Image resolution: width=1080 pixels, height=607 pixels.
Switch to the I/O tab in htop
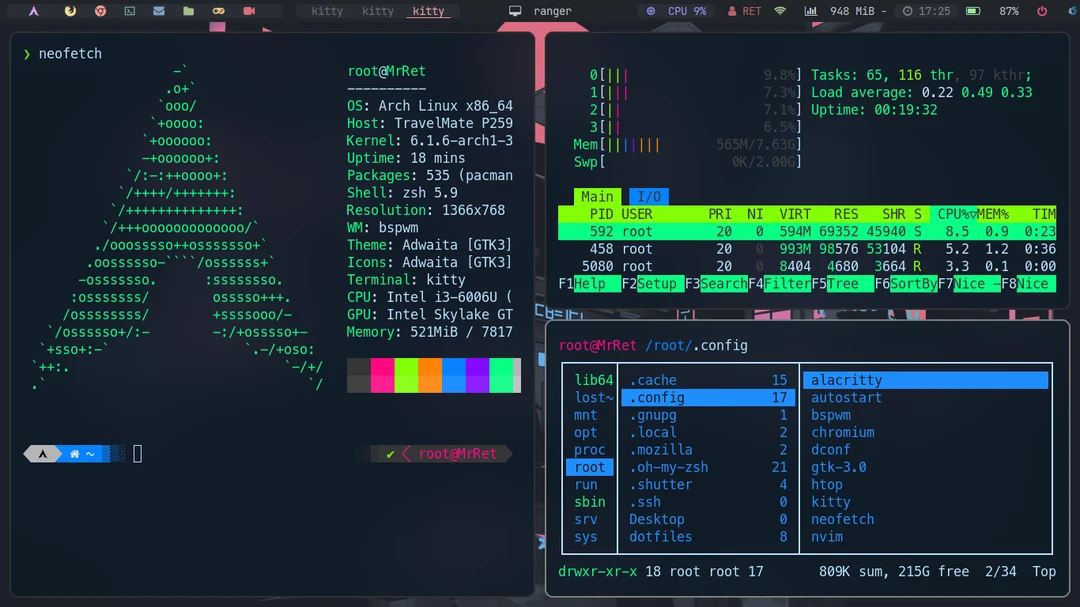647,196
